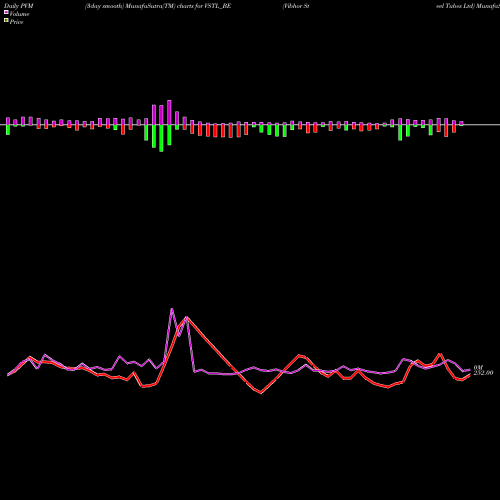Click the 'Daily PVM' title text
This screenshot has width=500, height=500.
[19, 6]
